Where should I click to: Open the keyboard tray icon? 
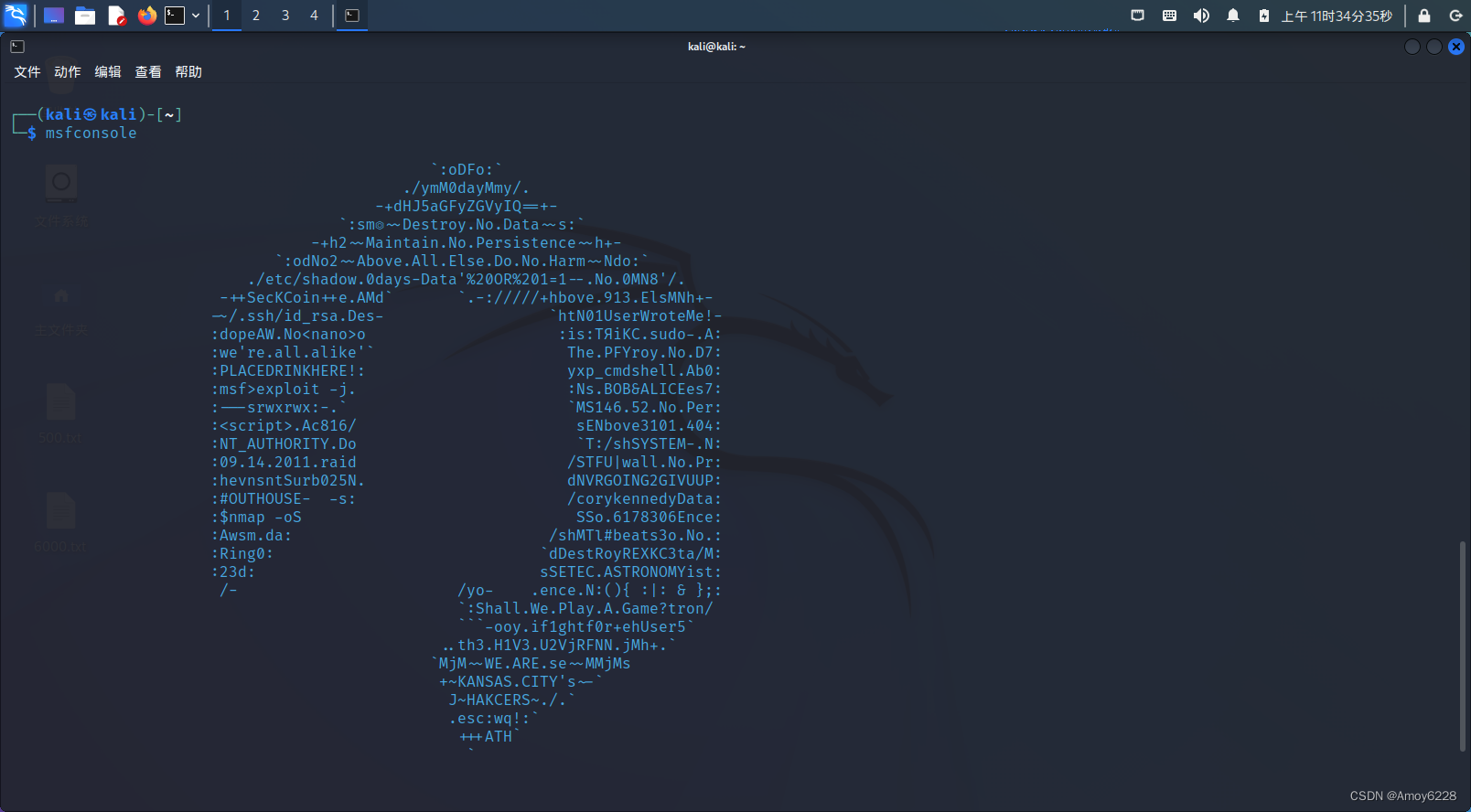coord(1169,16)
